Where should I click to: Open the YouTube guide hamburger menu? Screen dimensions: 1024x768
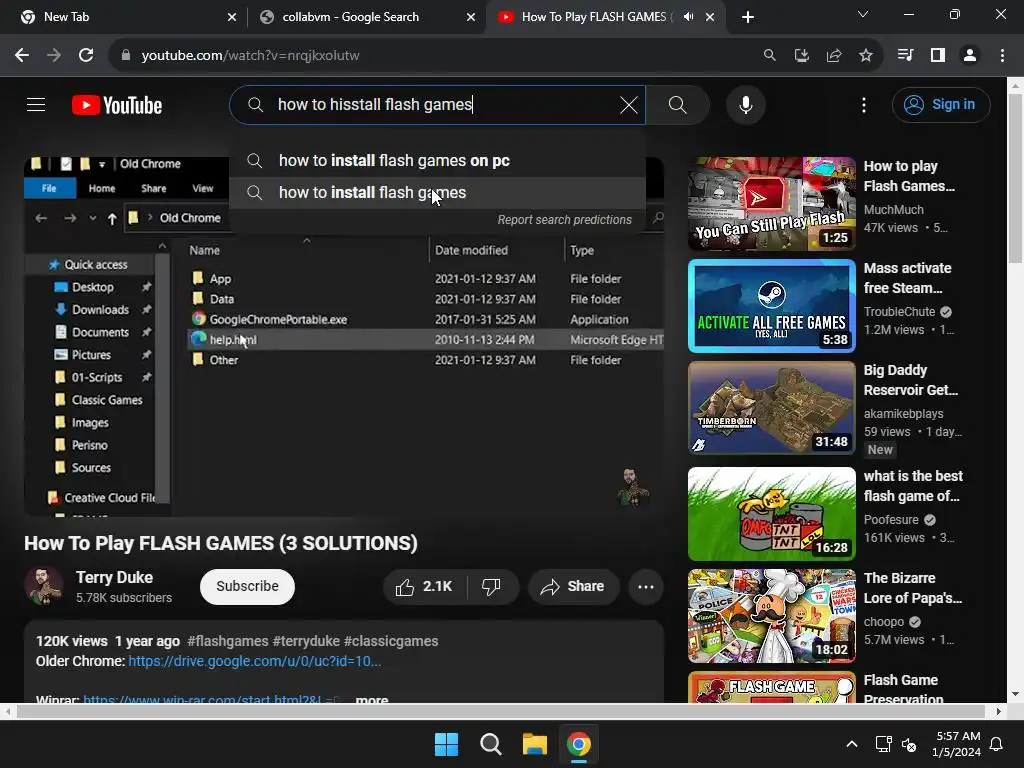click(36, 104)
